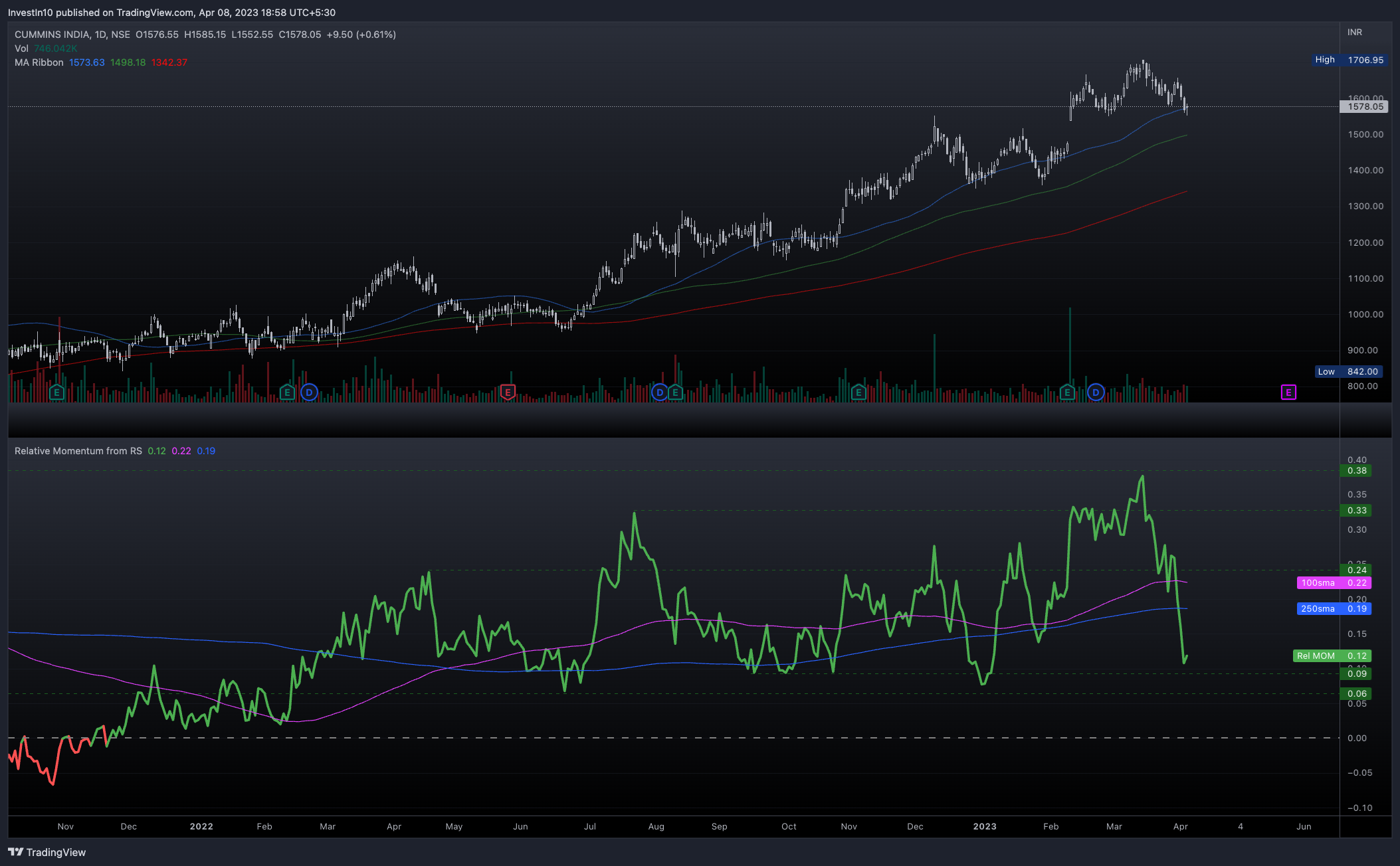Click the Relative Momentum from RS legend

coord(78,451)
